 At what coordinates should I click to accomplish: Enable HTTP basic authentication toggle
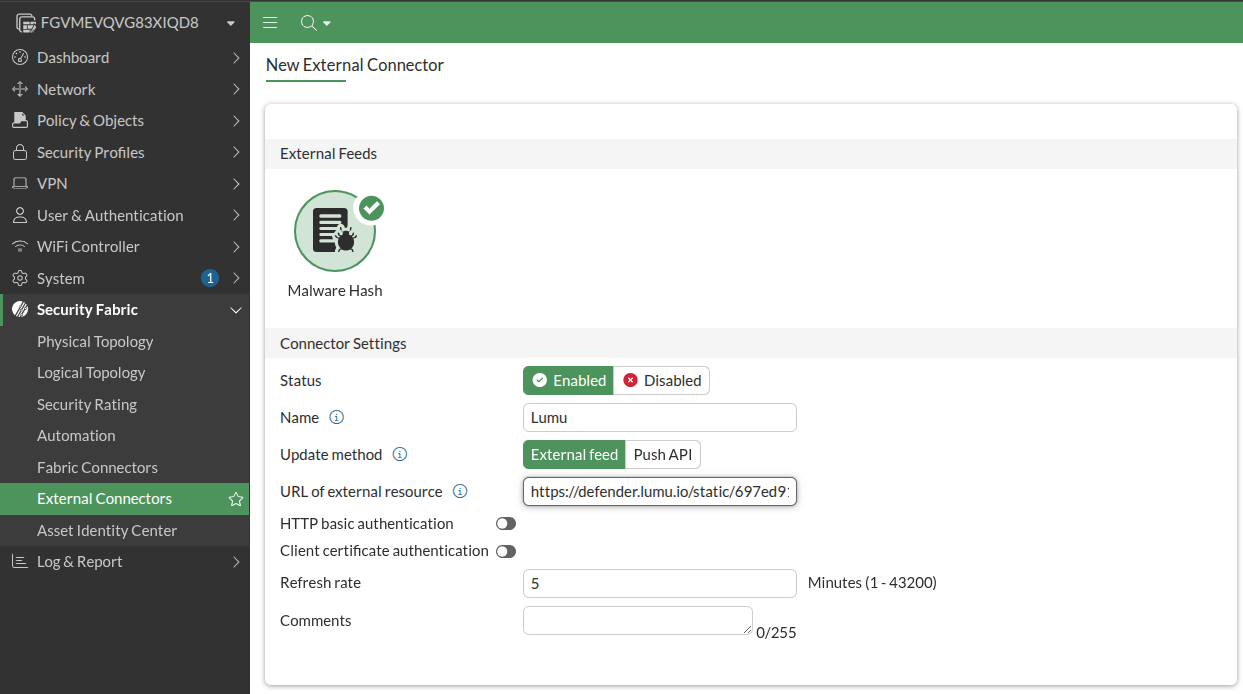[x=506, y=524]
